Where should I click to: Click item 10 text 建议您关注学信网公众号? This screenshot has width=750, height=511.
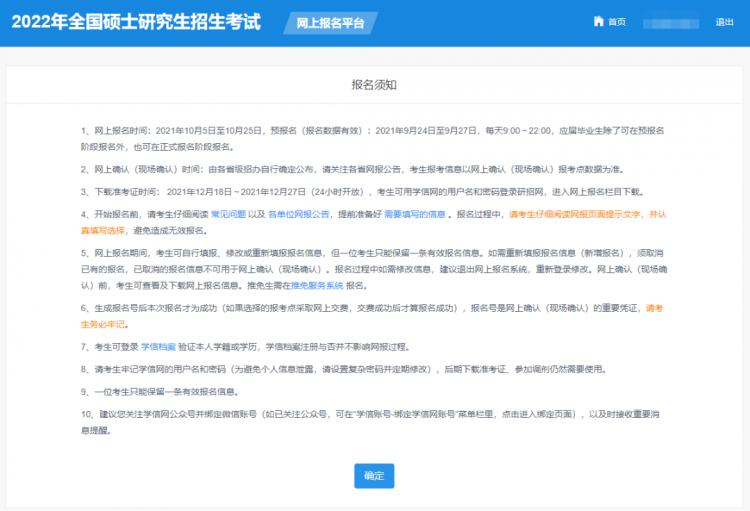(147, 414)
